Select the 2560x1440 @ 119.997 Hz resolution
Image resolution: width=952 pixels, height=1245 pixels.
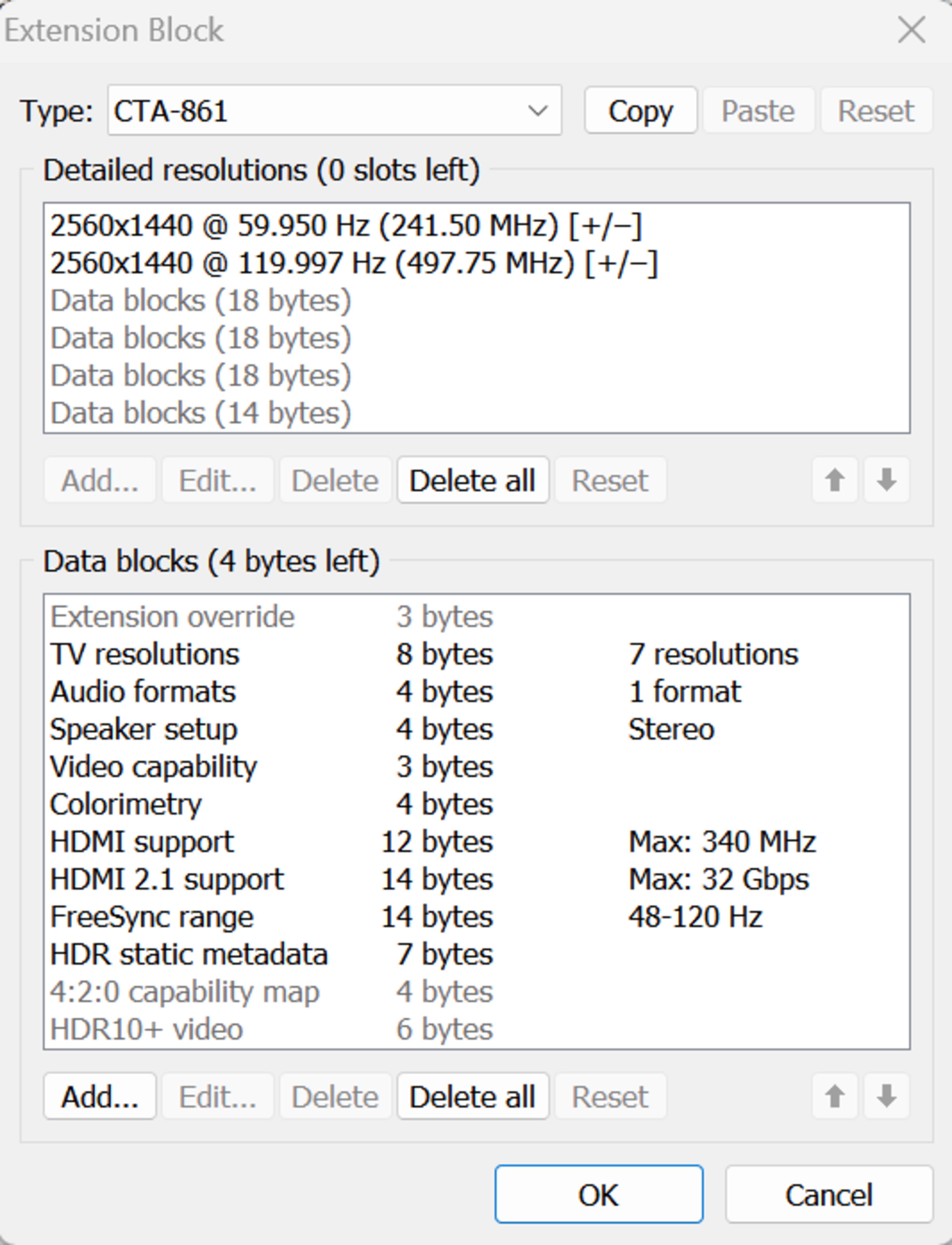[x=354, y=263]
